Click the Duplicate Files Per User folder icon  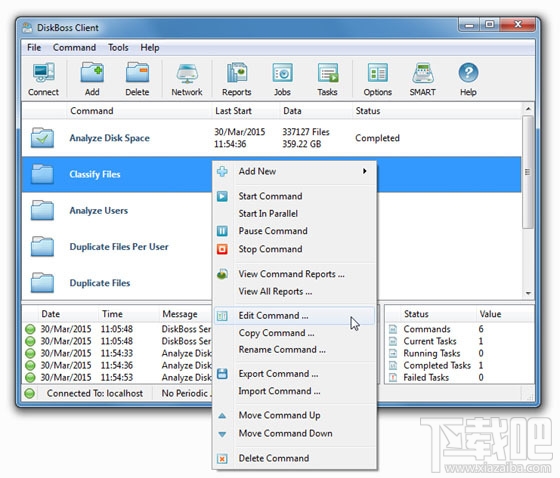click(x=42, y=247)
